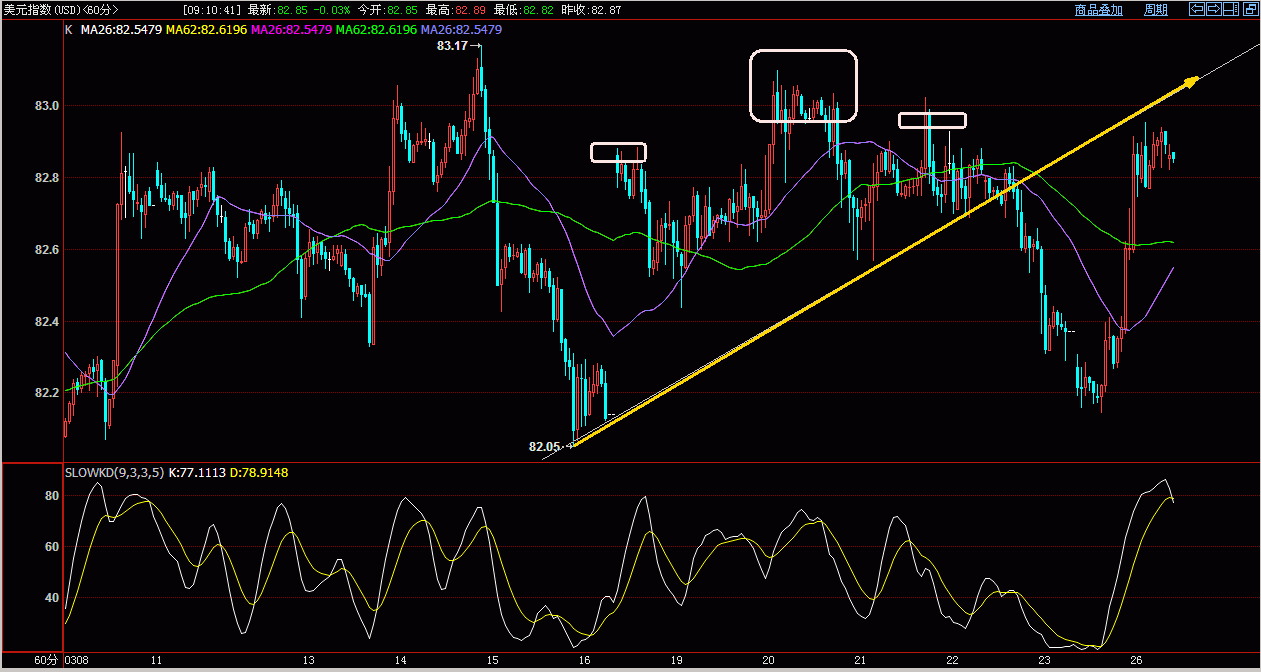Click date 13 on the time axis
This screenshot has width=1261, height=672.
point(309,662)
